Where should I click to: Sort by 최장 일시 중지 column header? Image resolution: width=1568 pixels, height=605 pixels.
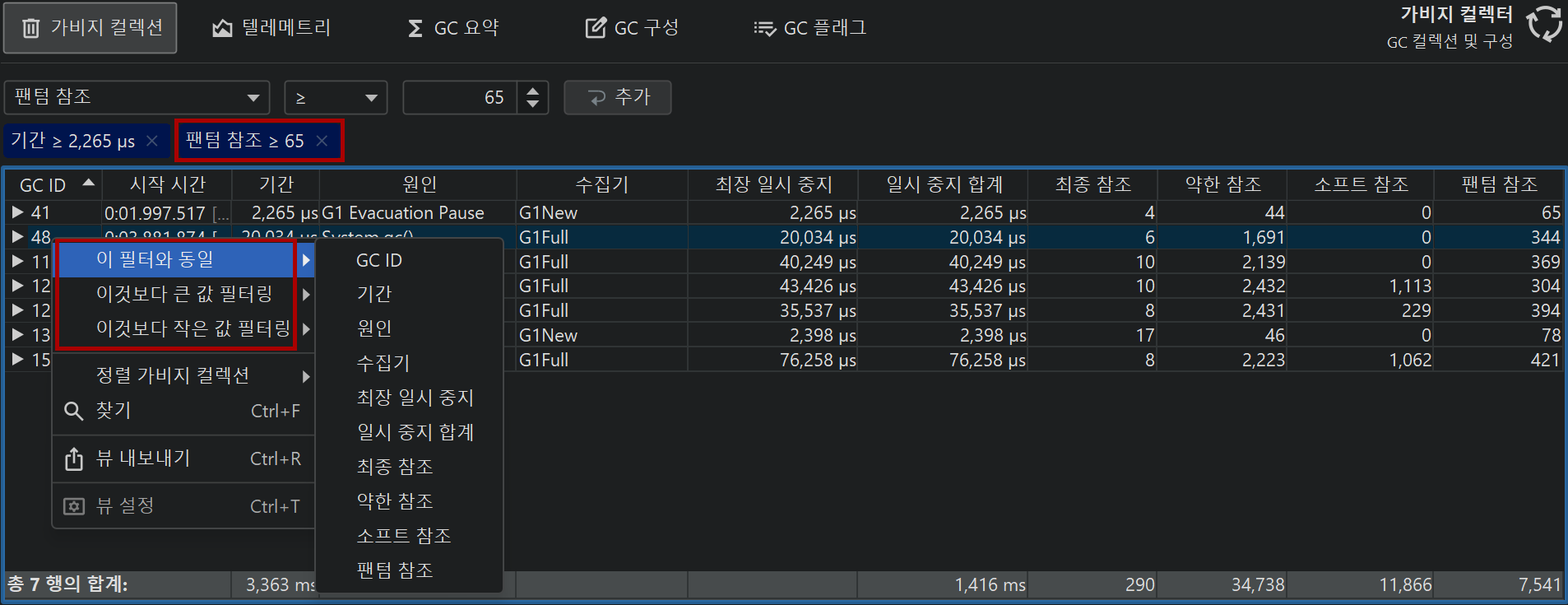[x=772, y=184]
